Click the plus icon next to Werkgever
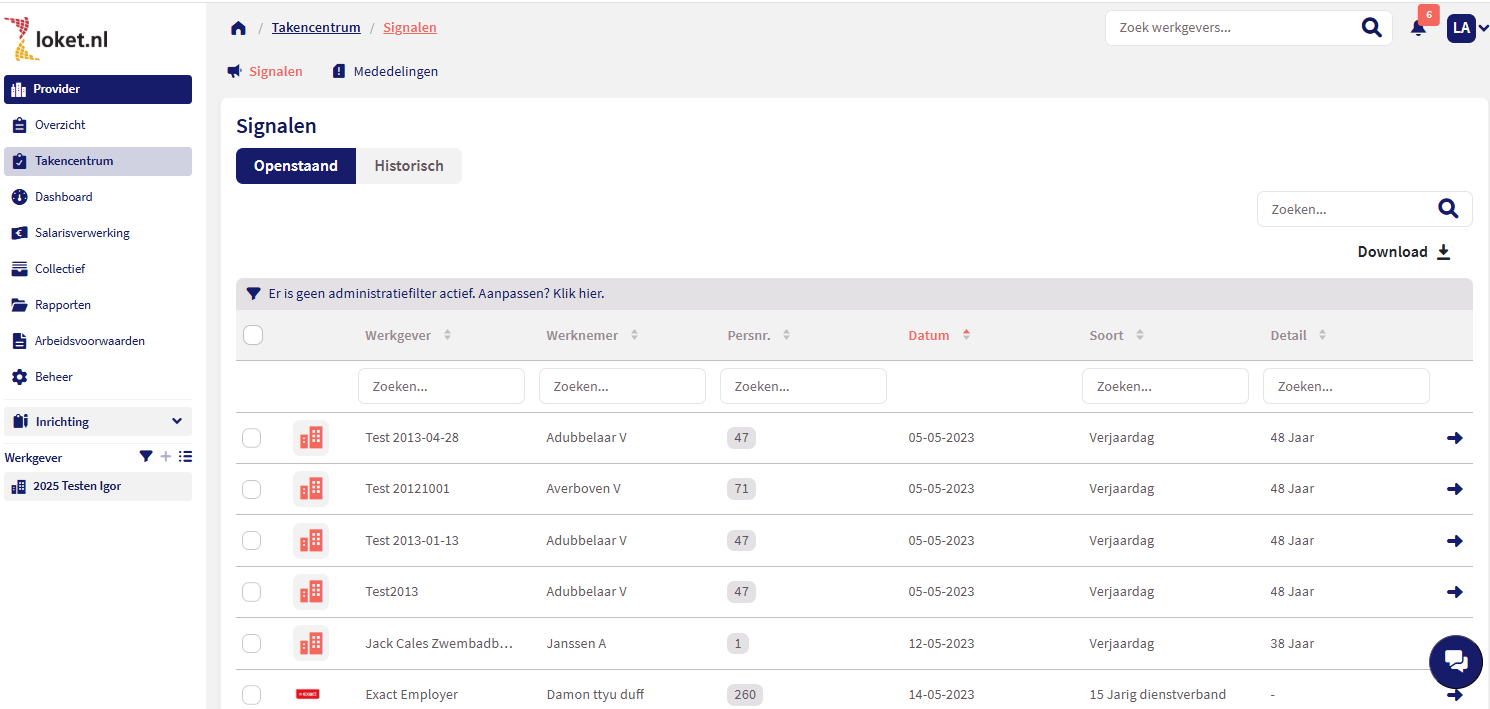 pos(166,457)
